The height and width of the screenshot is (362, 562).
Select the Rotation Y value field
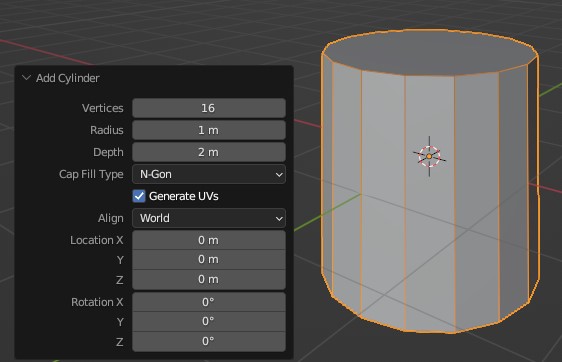pos(209,321)
